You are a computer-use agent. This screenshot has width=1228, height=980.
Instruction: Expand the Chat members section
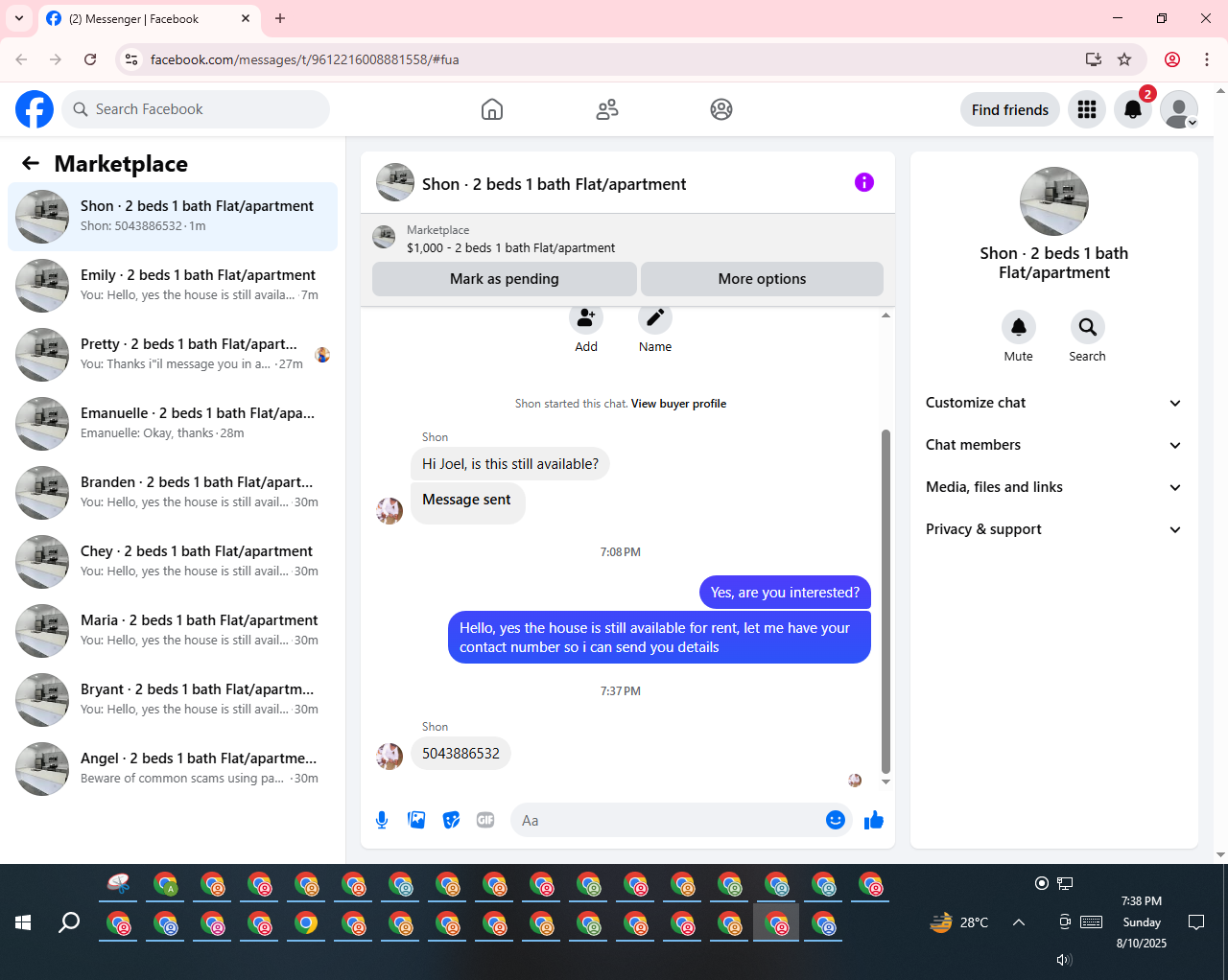click(1053, 445)
